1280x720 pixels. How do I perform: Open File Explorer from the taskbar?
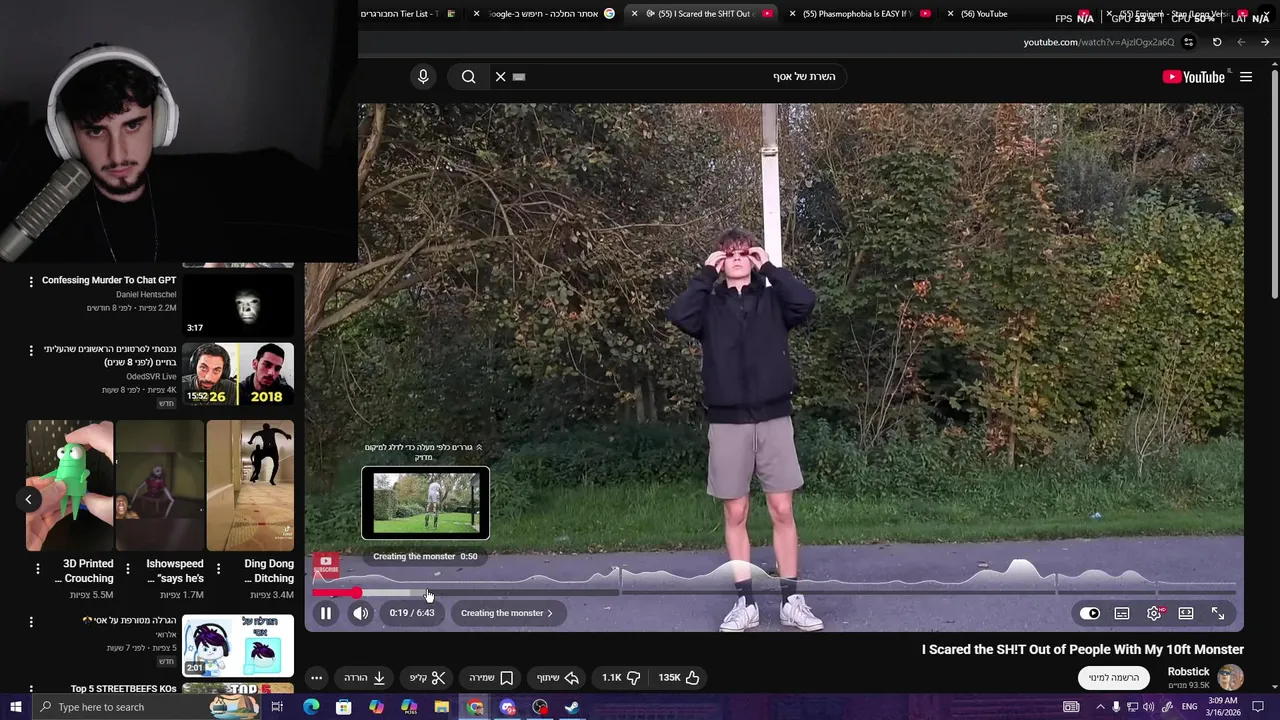442,707
